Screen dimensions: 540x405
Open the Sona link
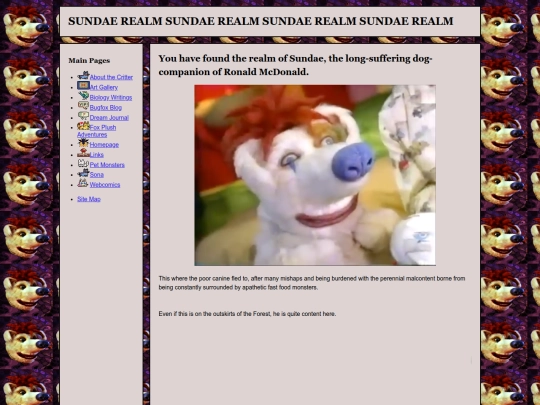coord(97,175)
